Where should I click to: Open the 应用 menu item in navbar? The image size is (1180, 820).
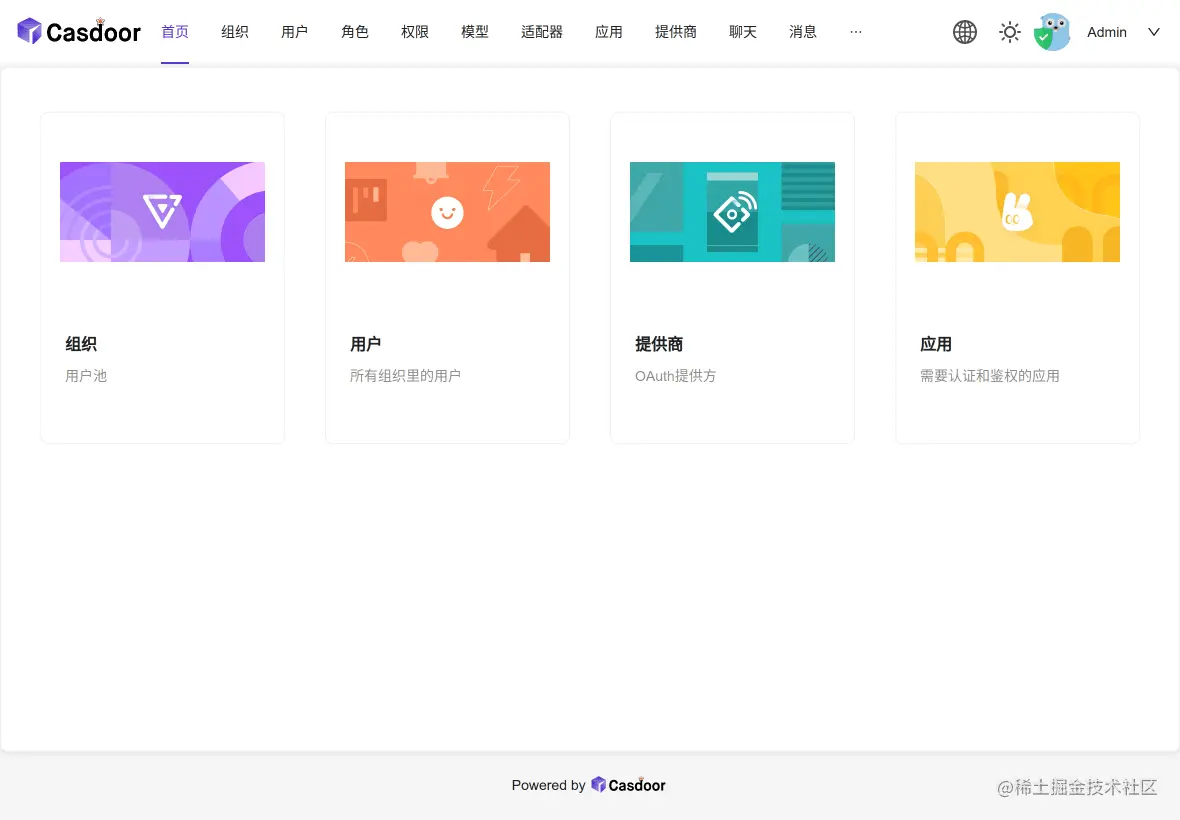[x=609, y=32]
